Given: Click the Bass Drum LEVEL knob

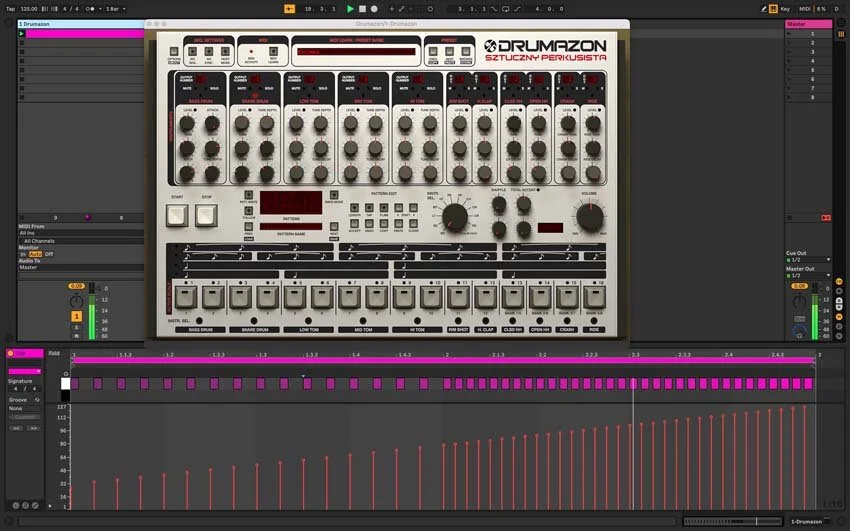Looking at the screenshot, I should [187, 124].
